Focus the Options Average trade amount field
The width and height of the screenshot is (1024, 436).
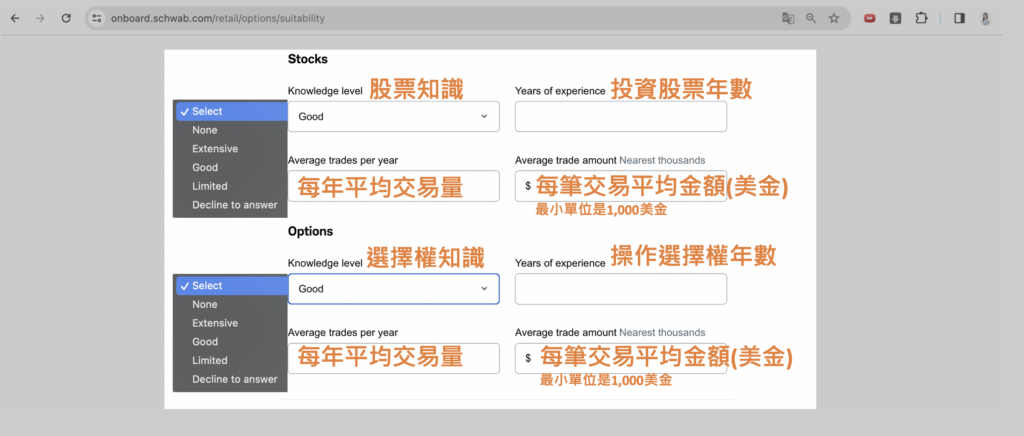[625, 358]
